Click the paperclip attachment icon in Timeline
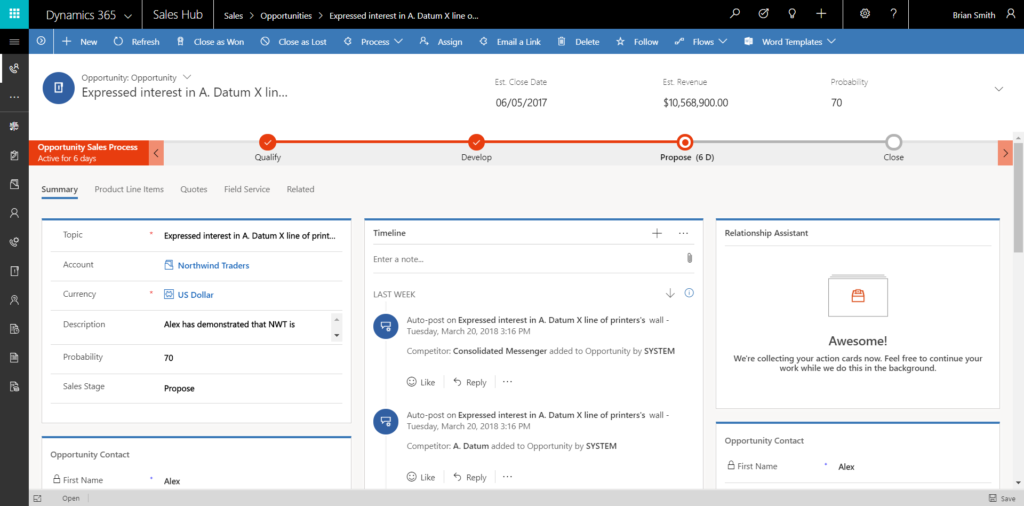 (x=689, y=258)
